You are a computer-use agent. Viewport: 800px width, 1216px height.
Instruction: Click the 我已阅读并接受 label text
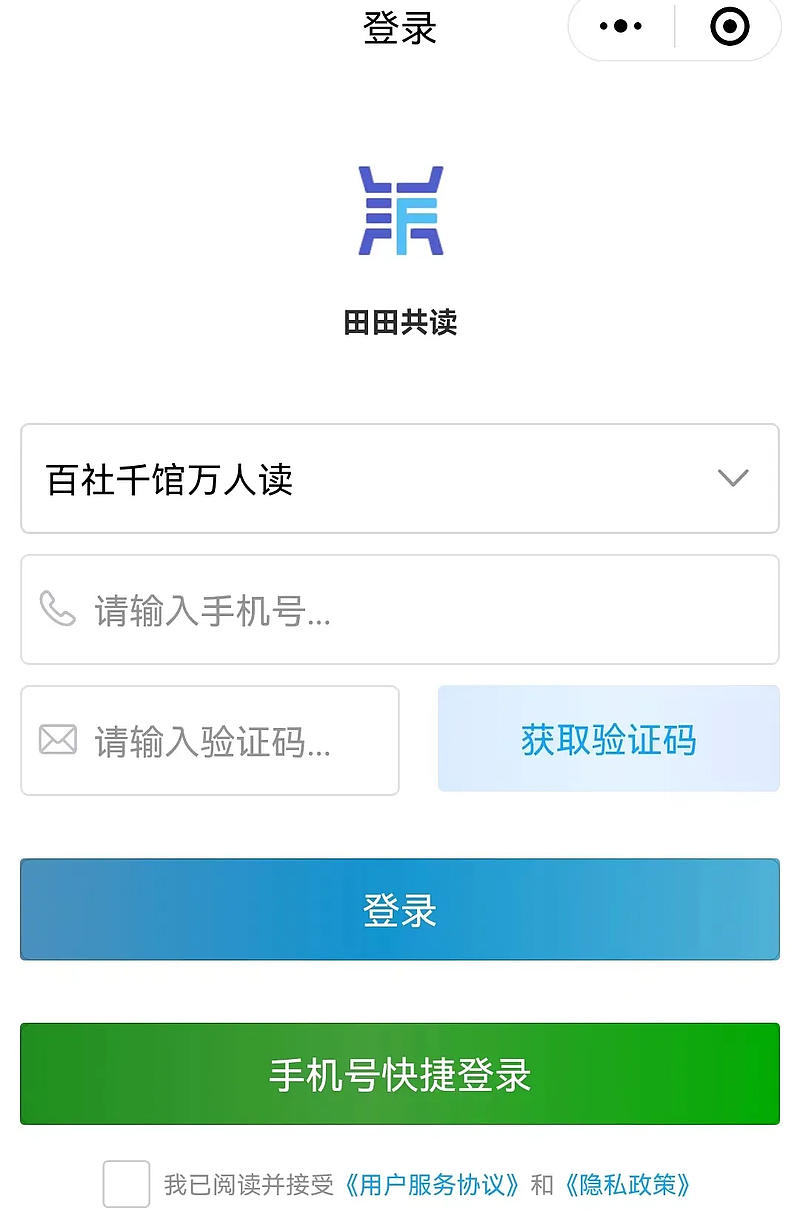coord(248,1186)
